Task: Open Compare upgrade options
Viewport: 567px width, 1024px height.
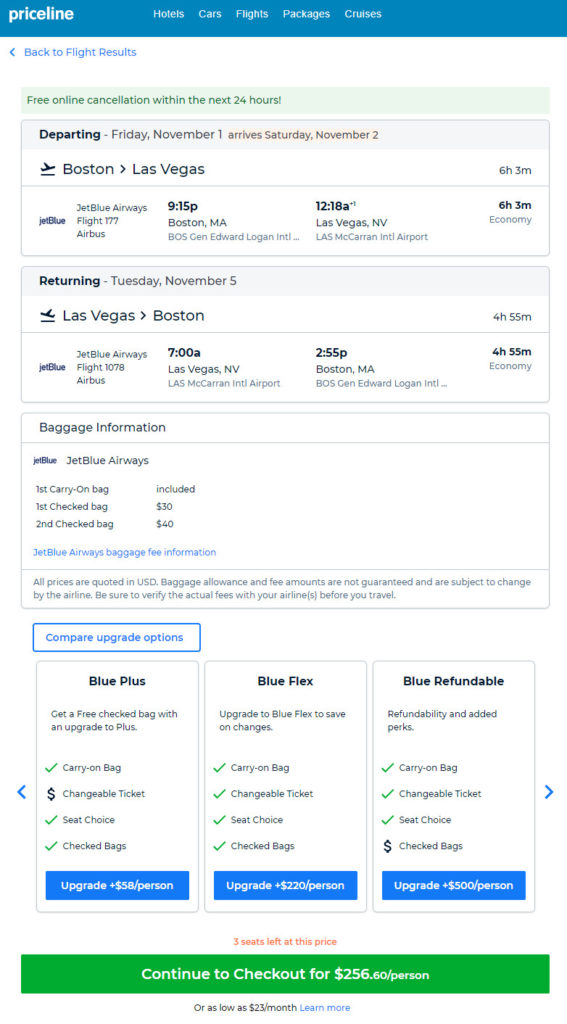Action: pyautogui.click(x=116, y=637)
